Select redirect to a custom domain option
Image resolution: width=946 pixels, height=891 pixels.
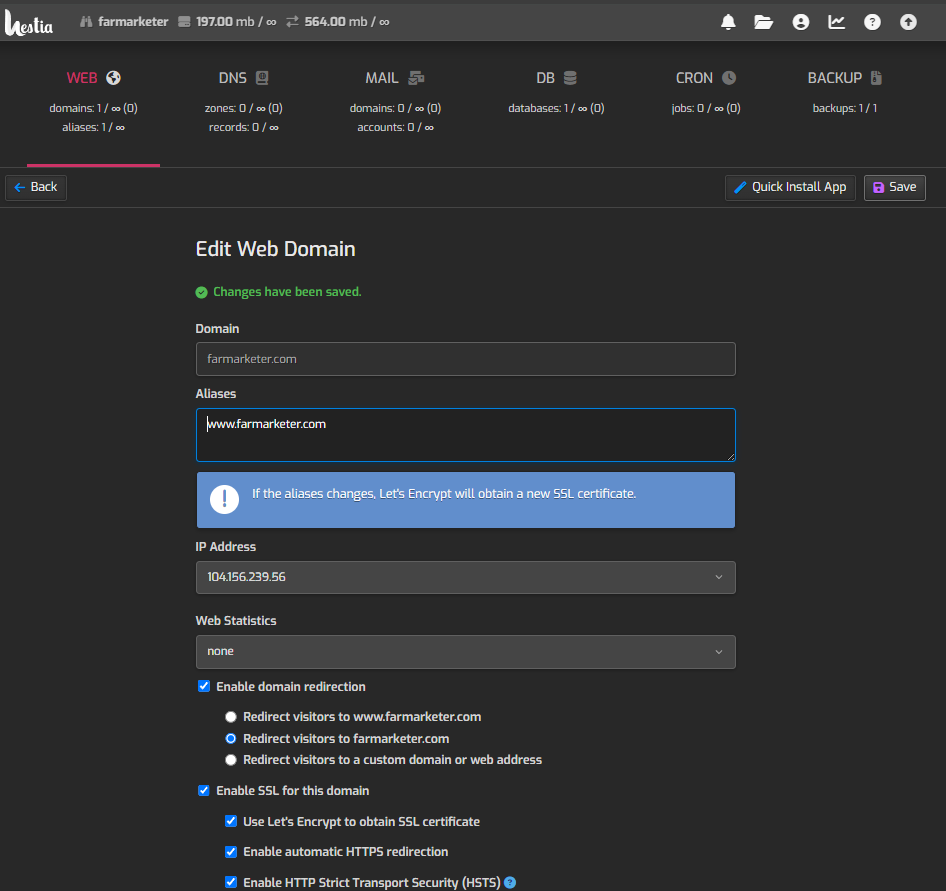[x=230, y=760]
